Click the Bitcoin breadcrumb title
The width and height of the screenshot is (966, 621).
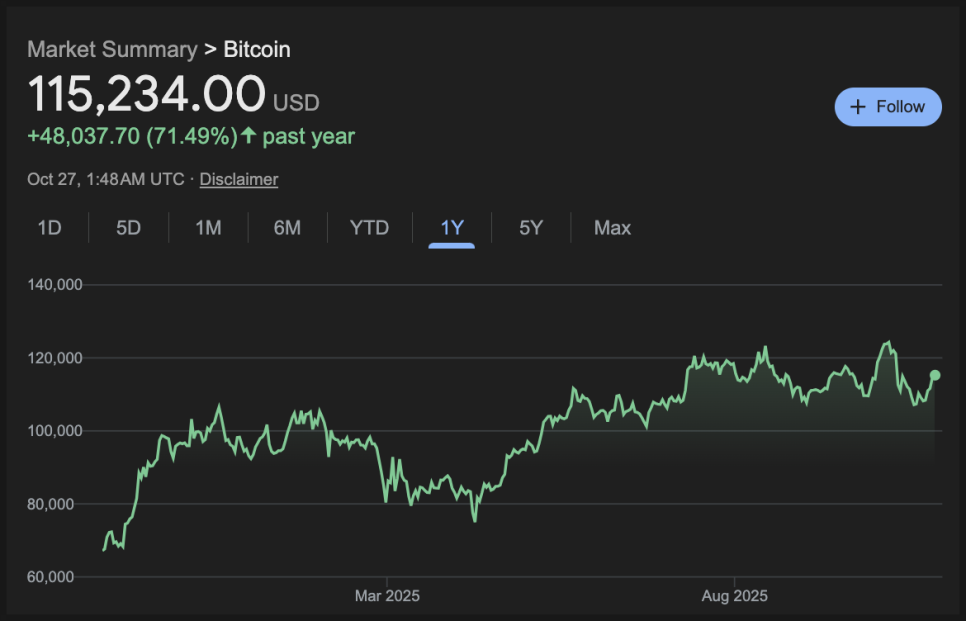pos(257,49)
